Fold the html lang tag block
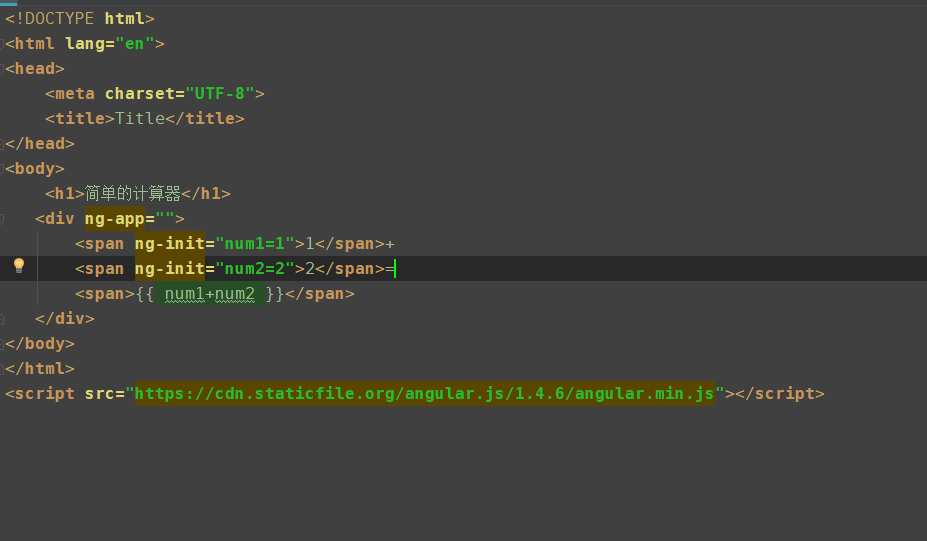This screenshot has height=541, width=927. (x=2, y=44)
